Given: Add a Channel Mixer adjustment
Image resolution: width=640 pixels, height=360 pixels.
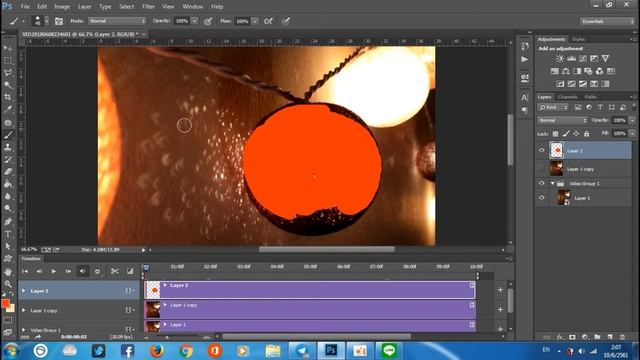Looking at the screenshot, I should pos(599,71).
